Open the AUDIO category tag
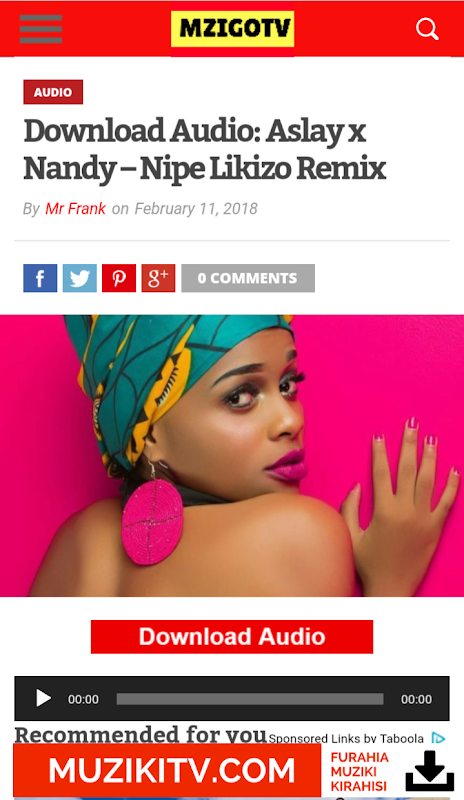464x800 pixels. point(53,92)
